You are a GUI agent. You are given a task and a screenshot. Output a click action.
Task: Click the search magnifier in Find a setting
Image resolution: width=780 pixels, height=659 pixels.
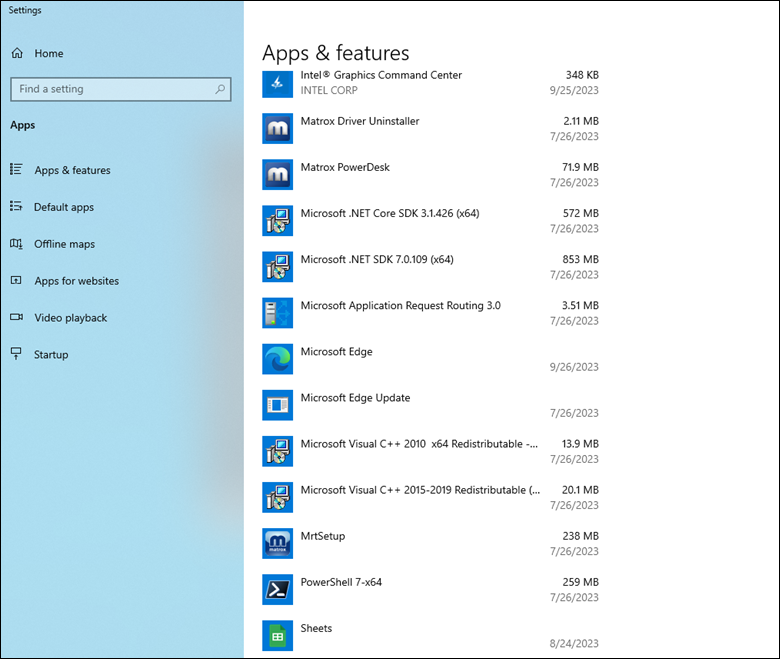coord(220,89)
